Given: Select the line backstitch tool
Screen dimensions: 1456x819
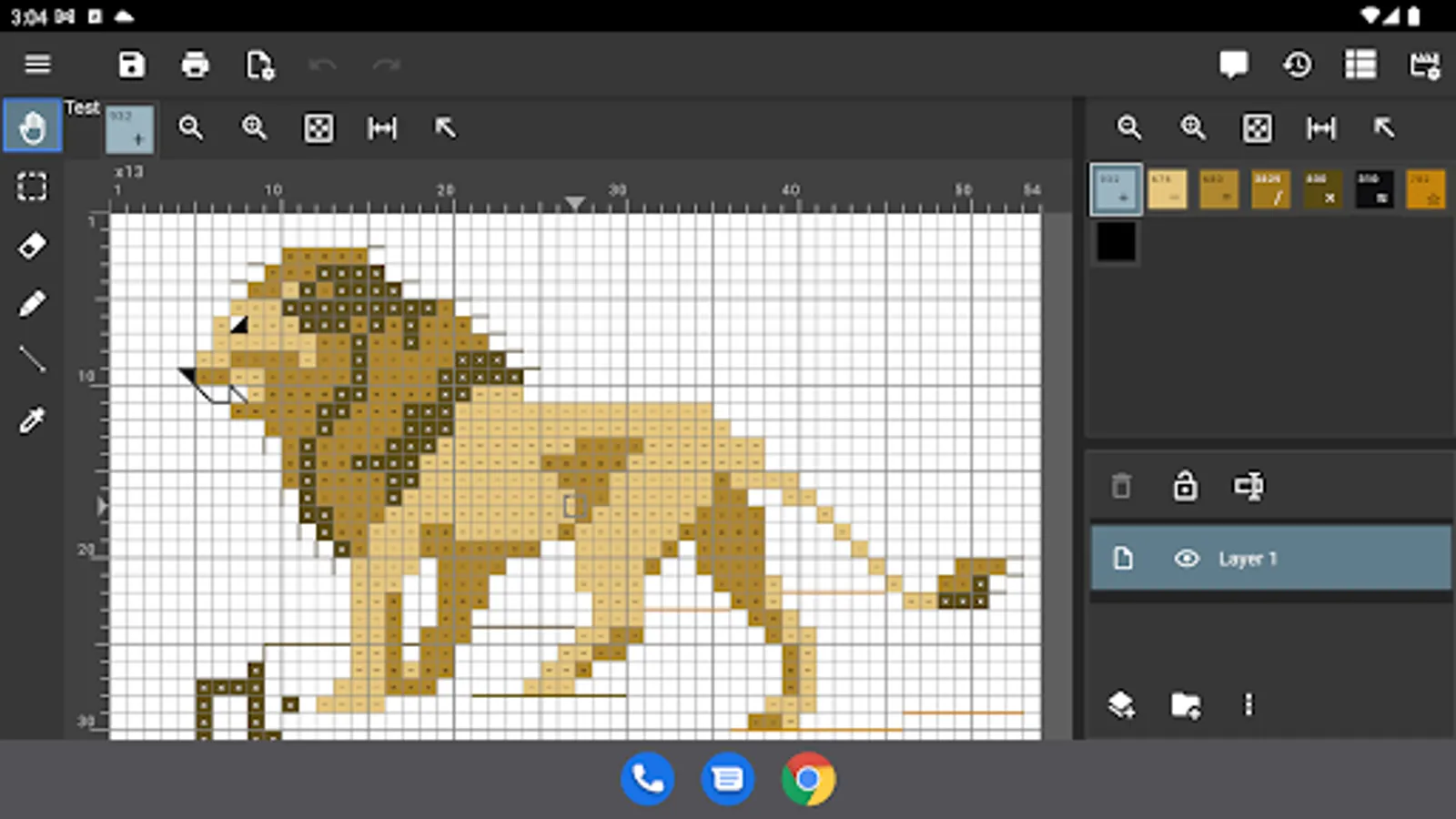Looking at the screenshot, I should (x=32, y=361).
